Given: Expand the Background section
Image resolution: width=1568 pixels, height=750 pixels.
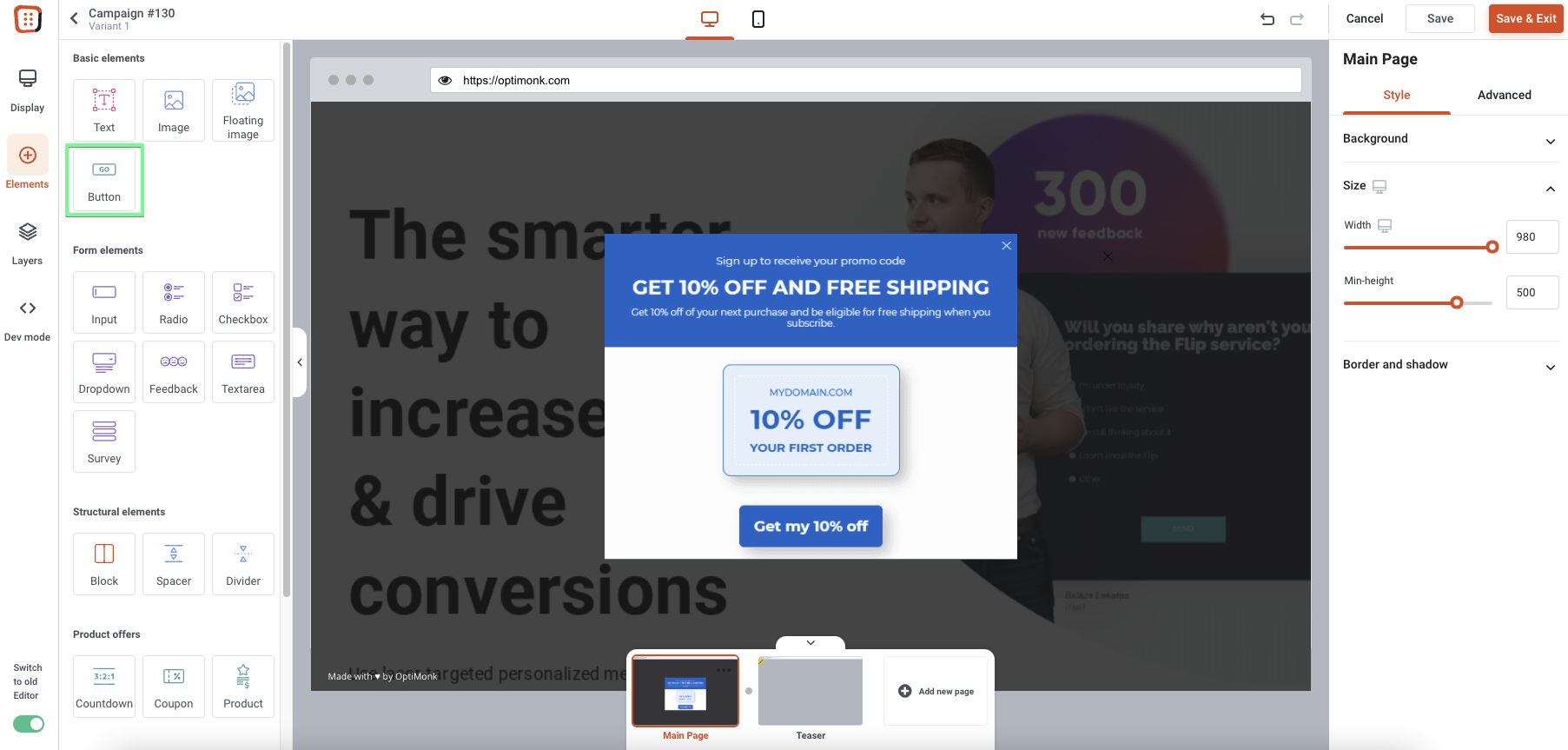Looking at the screenshot, I should [1451, 139].
